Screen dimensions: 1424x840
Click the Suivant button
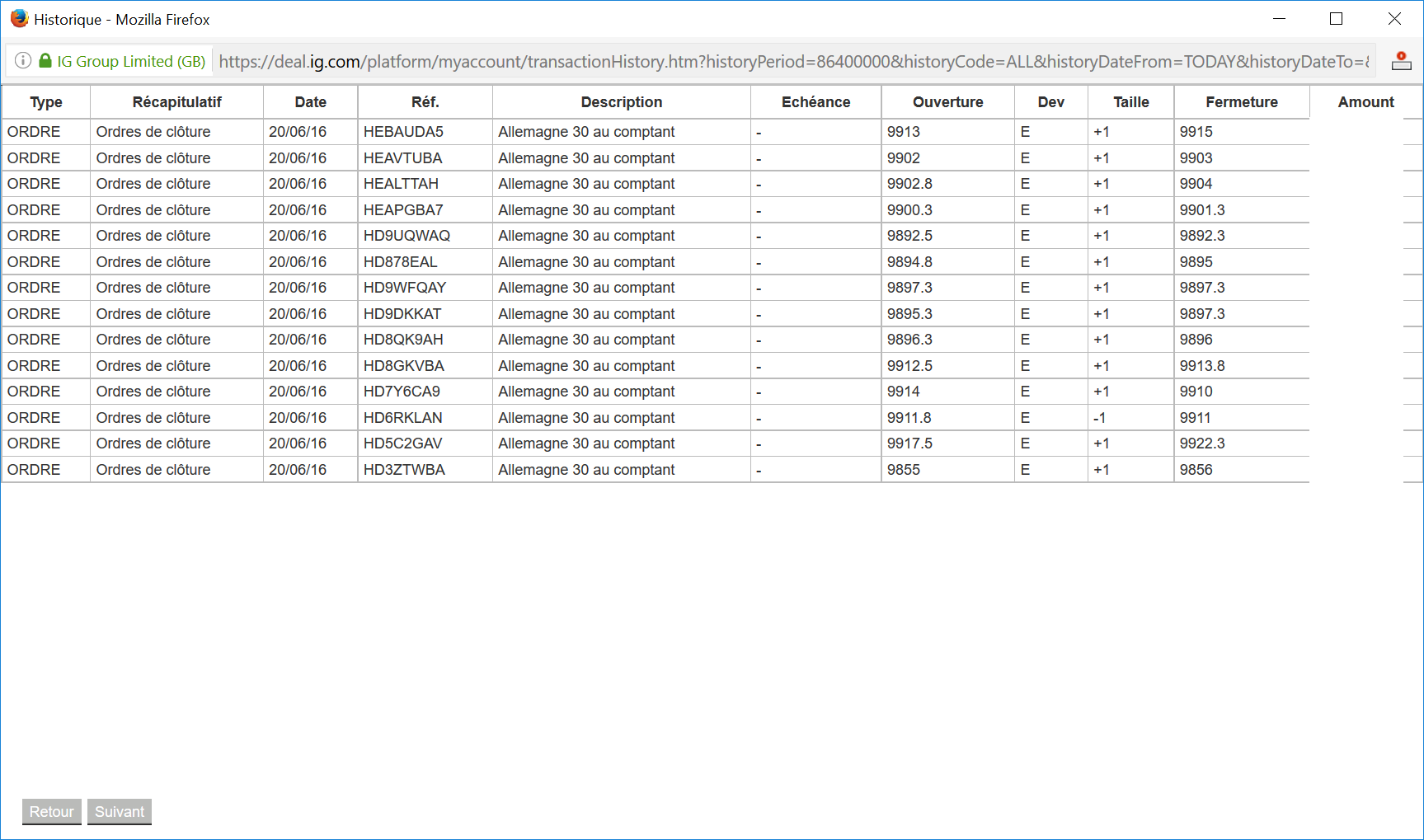pyautogui.click(x=120, y=812)
